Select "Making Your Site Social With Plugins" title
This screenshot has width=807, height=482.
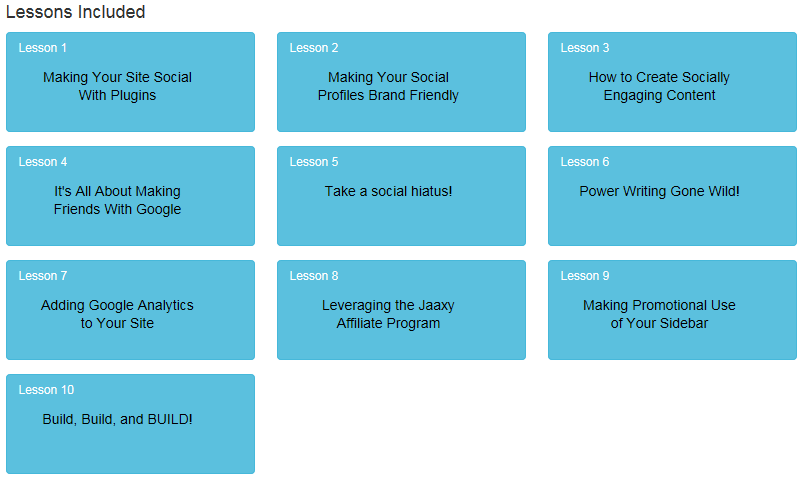pyautogui.click(x=117, y=86)
